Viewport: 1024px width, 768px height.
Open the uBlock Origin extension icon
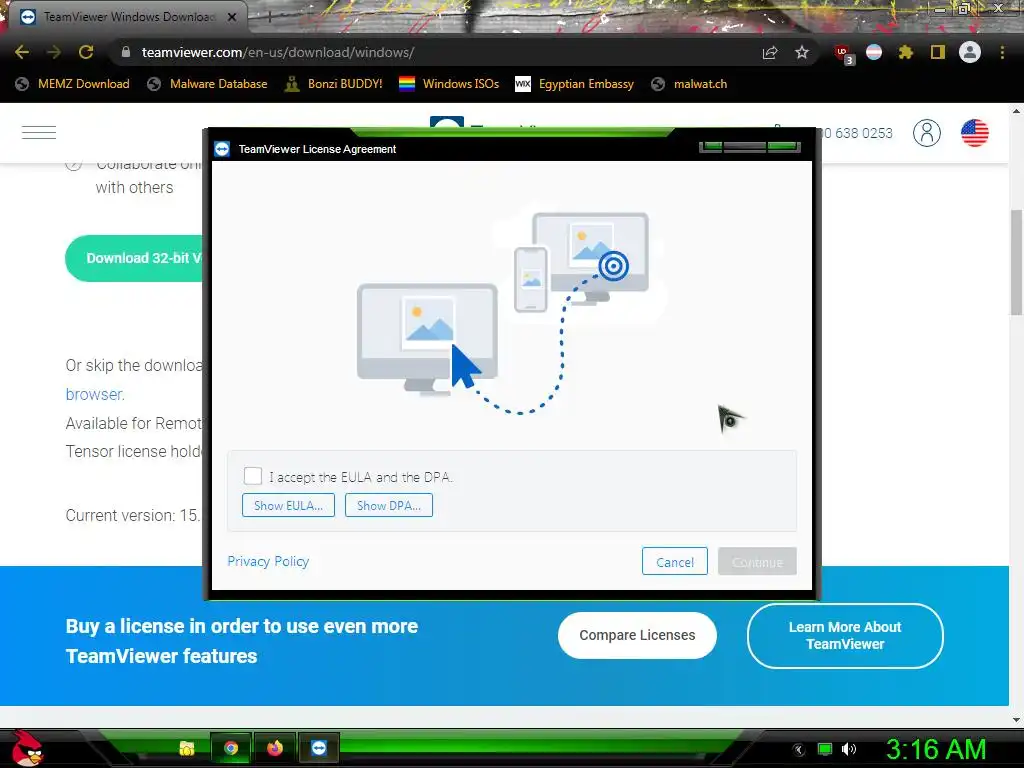844,54
